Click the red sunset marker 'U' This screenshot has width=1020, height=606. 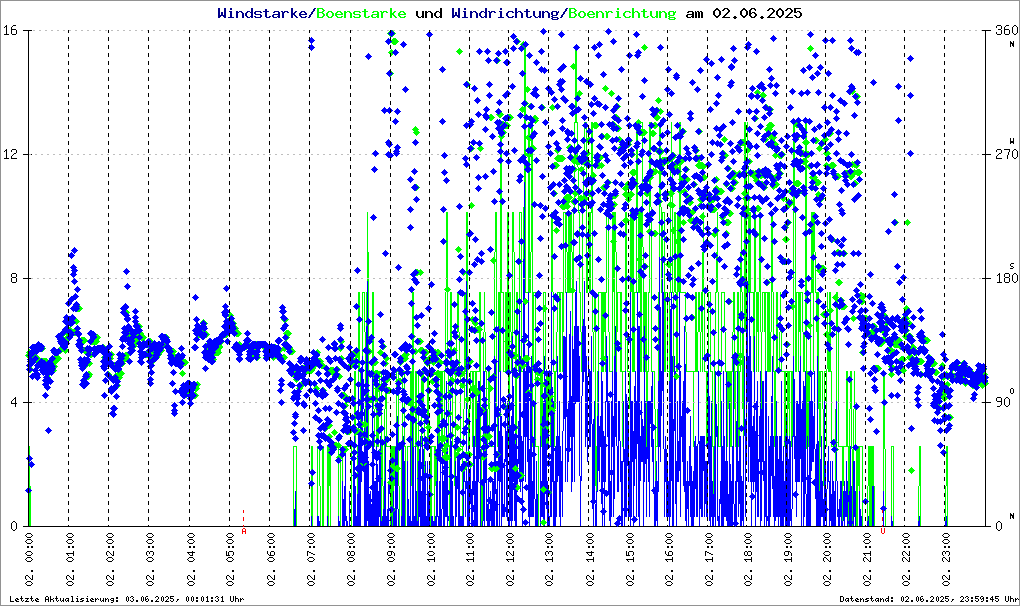pos(883,531)
